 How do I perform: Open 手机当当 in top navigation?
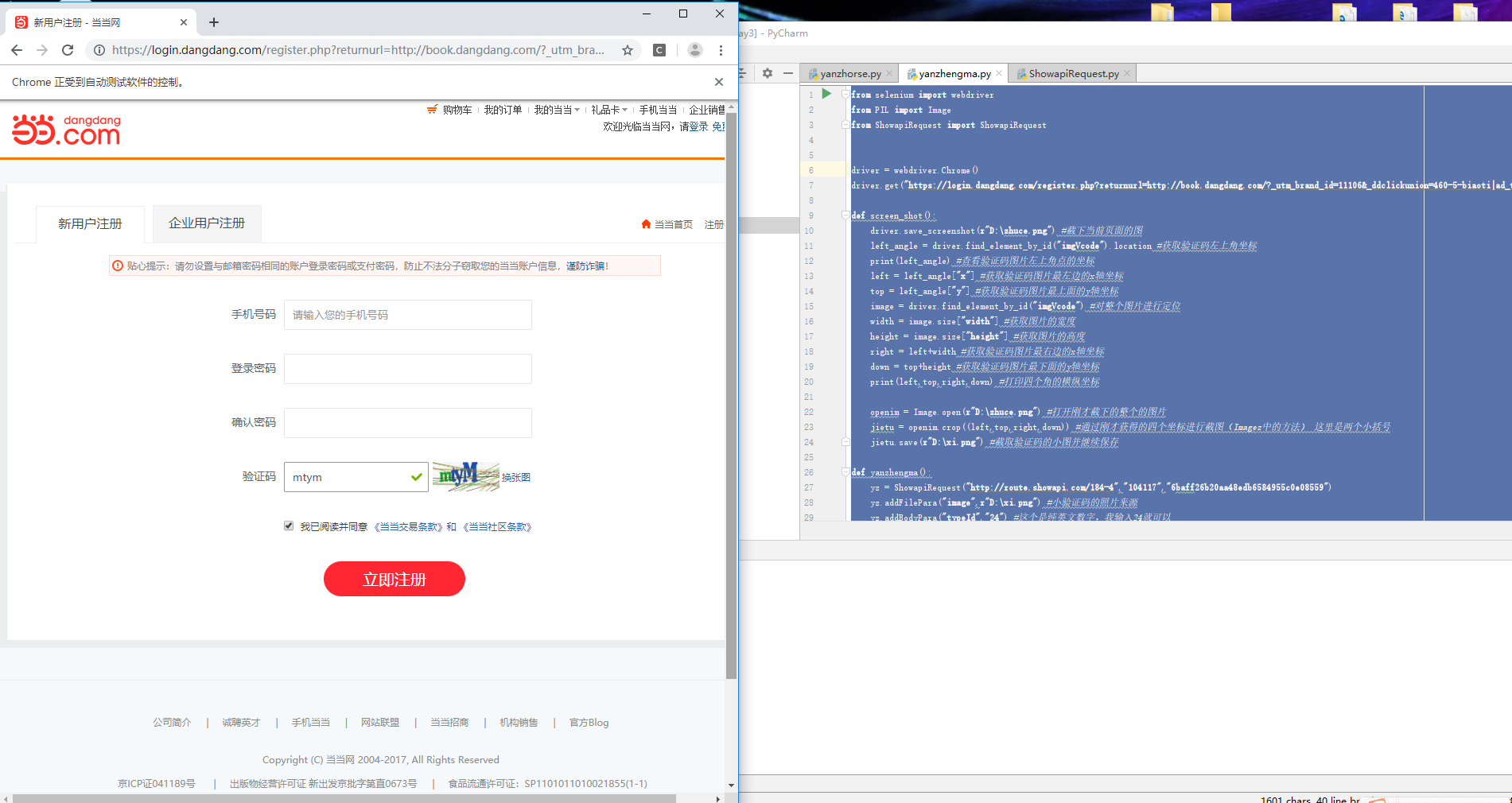(x=658, y=110)
